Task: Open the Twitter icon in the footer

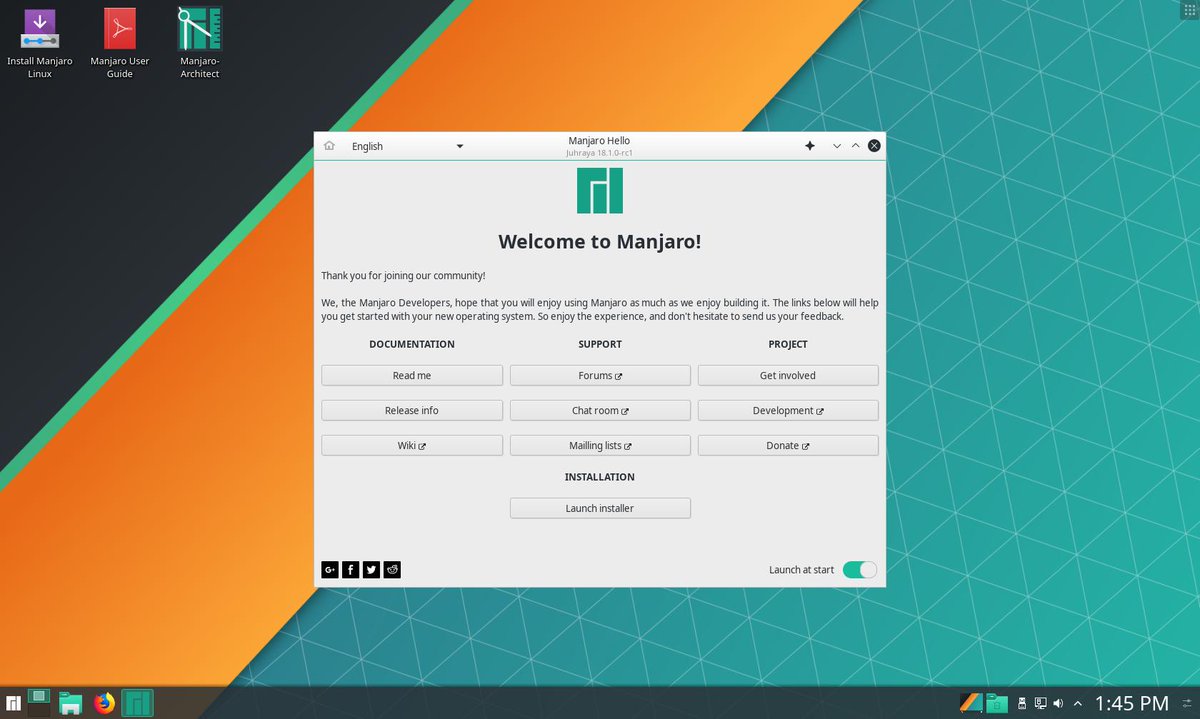Action: 371,569
